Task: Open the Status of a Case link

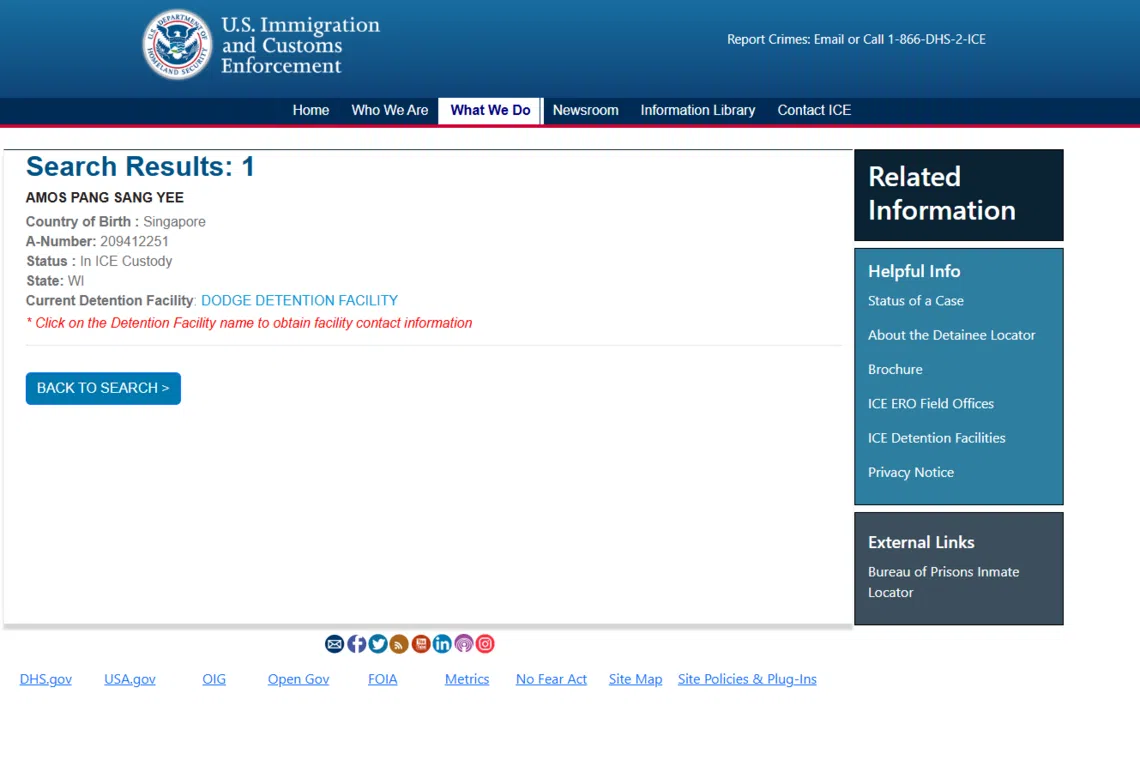Action: coord(915,300)
